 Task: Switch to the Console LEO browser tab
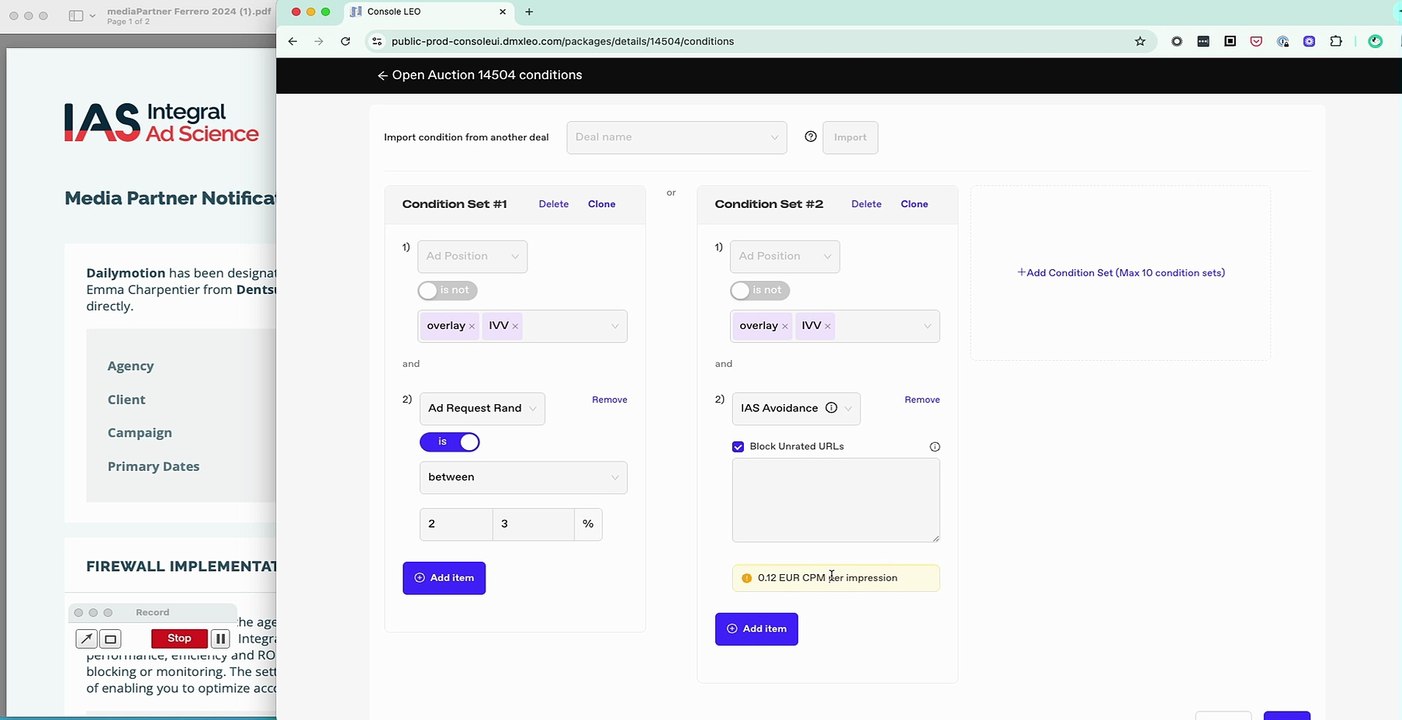[428, 12]
